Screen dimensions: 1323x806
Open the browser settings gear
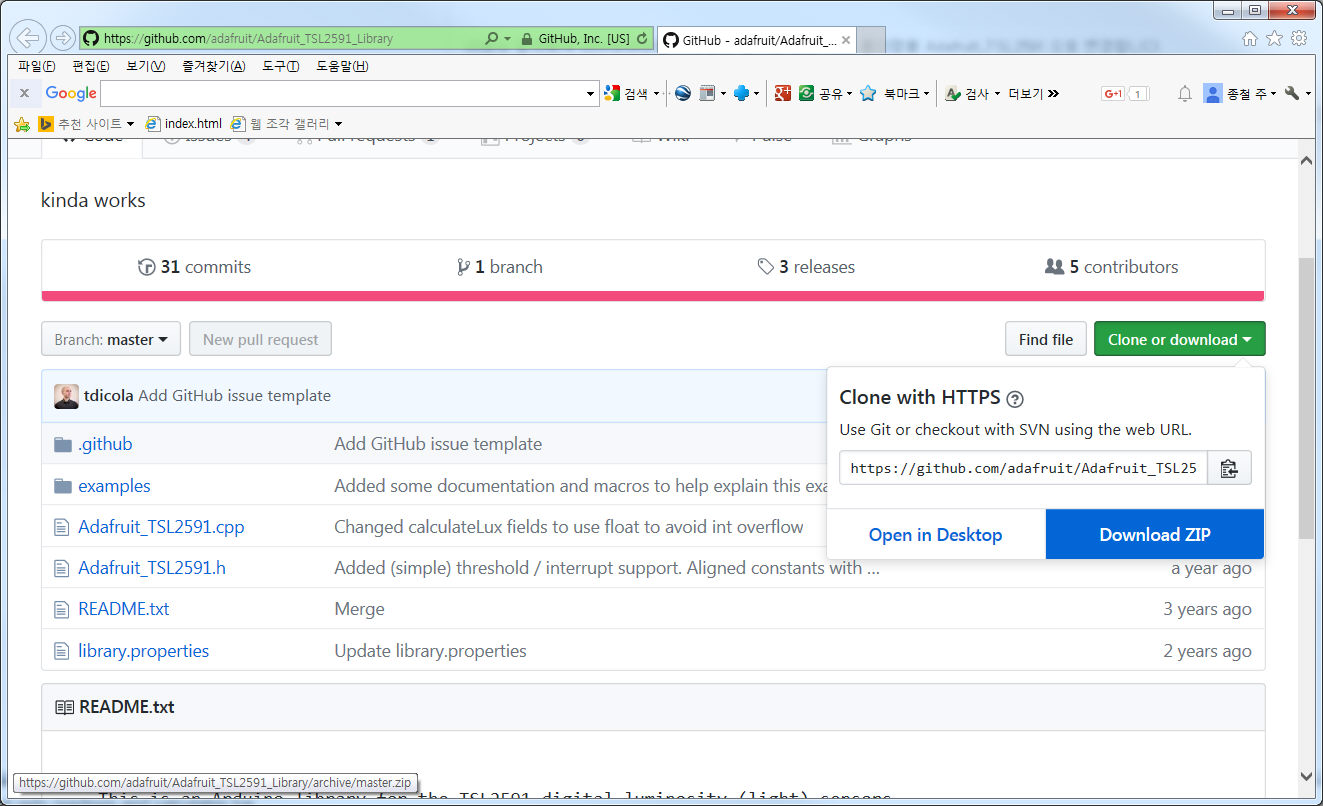coord(1299,39)
